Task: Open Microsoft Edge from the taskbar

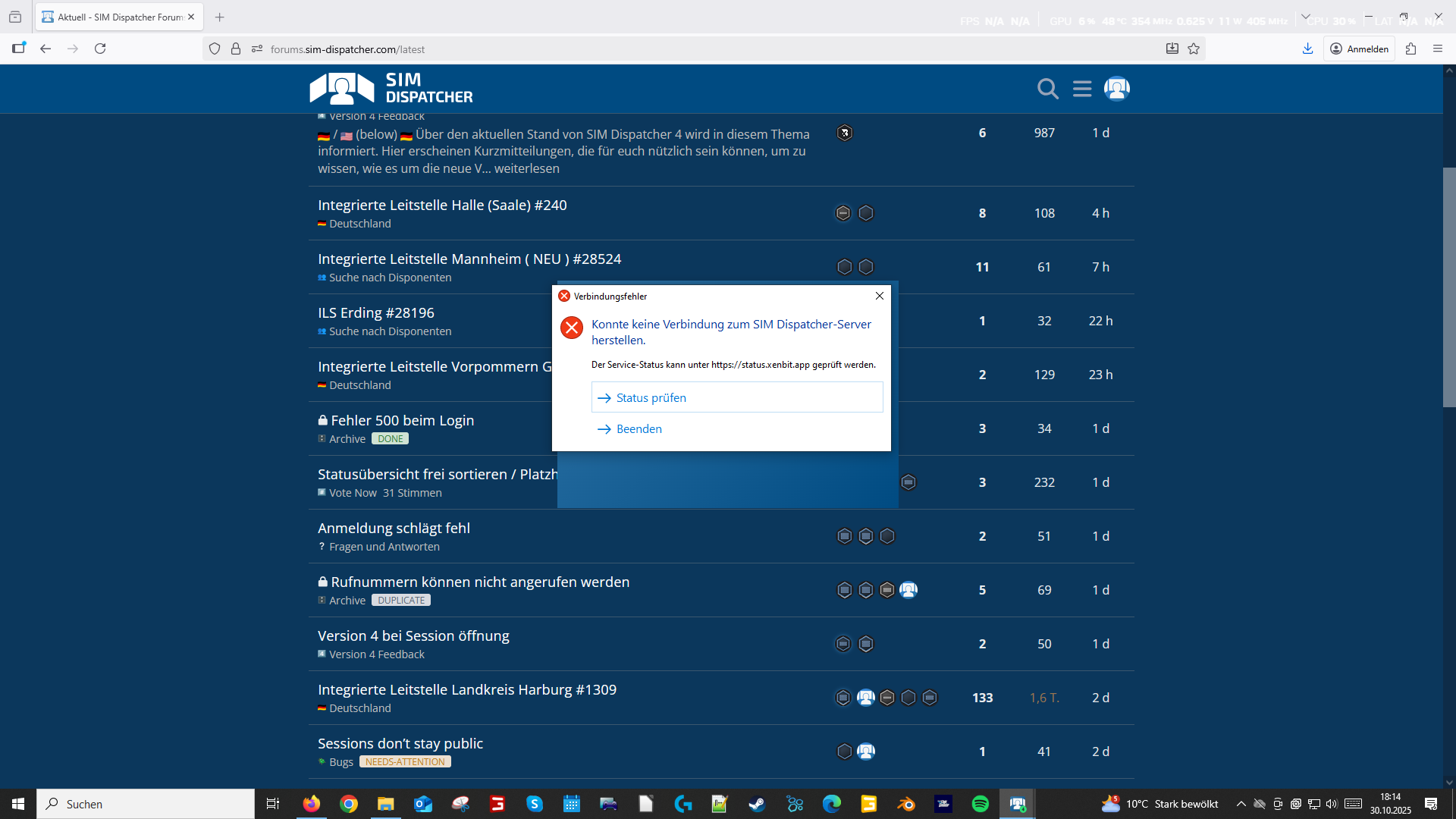Action: [832, 804]
